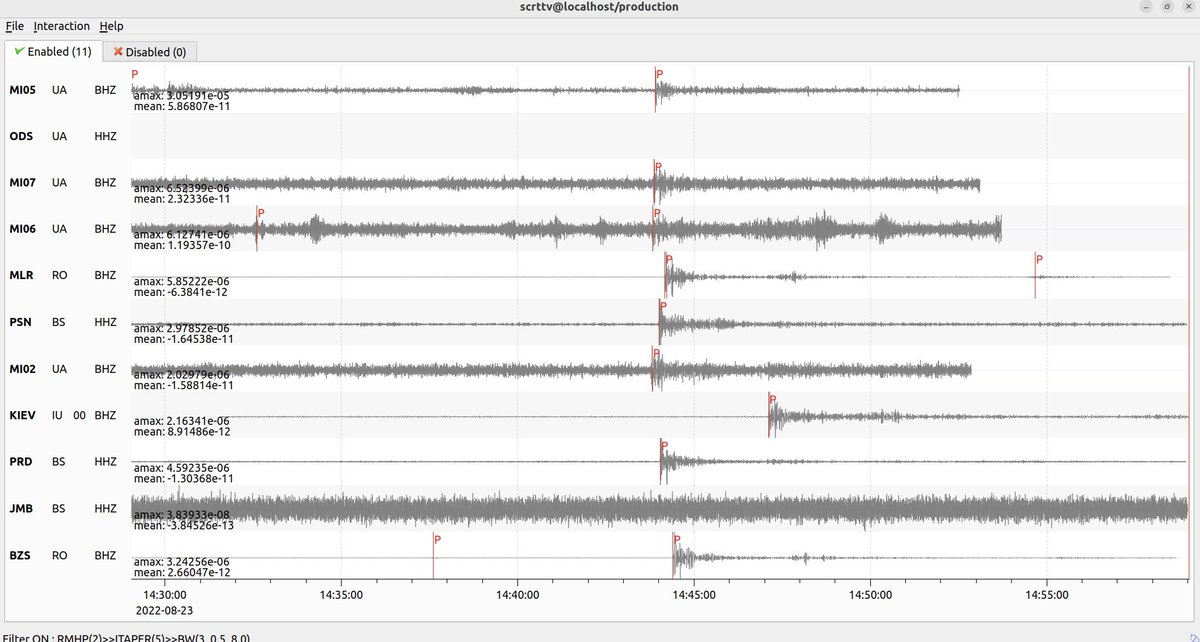
Task: Open the Help menu
Action: point(112,26)
